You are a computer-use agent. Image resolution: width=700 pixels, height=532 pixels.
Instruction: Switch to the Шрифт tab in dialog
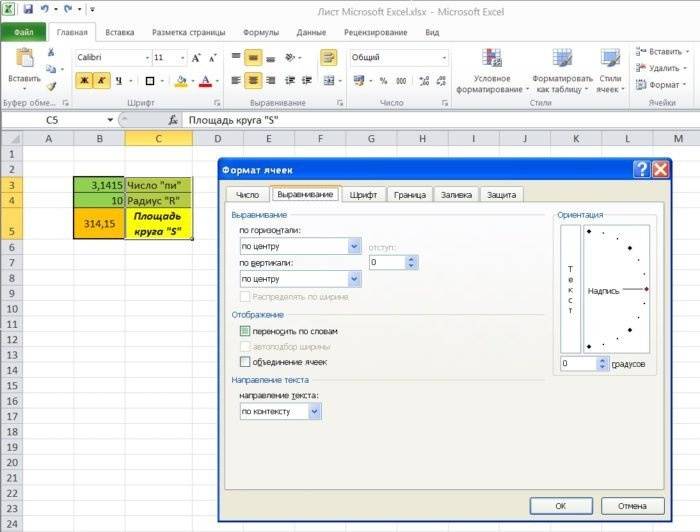tap(361, 195)
